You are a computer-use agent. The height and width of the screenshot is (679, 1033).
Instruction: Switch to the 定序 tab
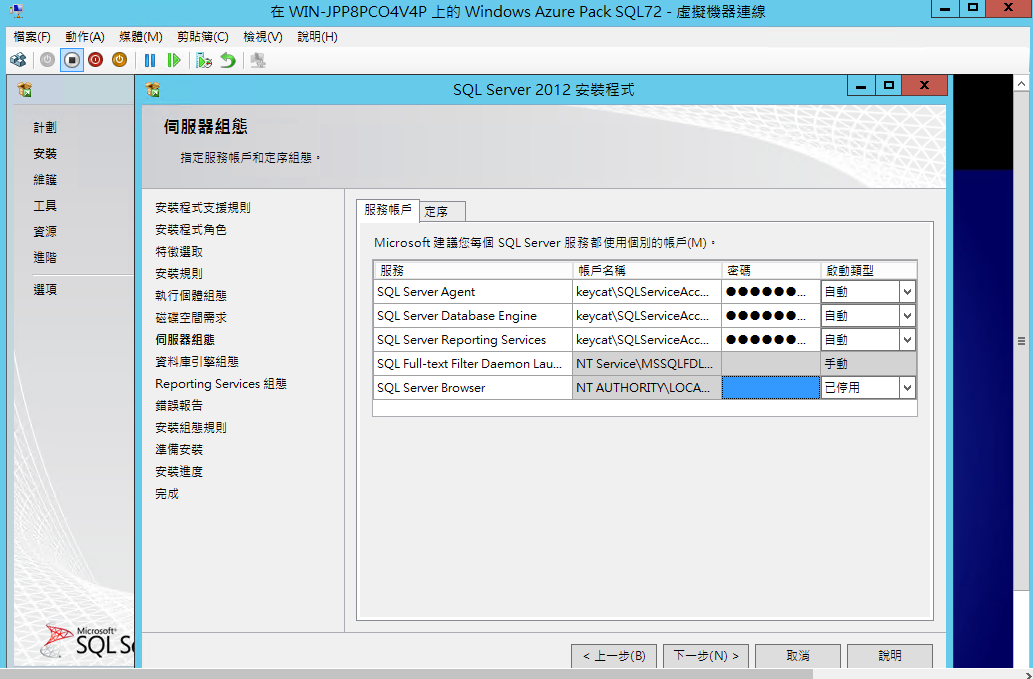443,211
